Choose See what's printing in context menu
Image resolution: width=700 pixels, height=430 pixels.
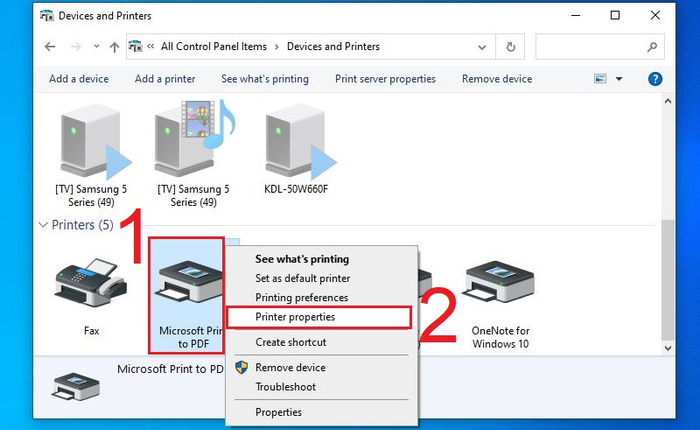point(302,259)
